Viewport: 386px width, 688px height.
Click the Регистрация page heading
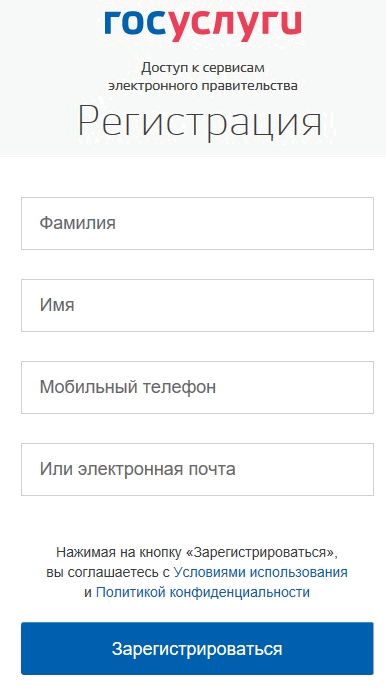pos(200,122)
